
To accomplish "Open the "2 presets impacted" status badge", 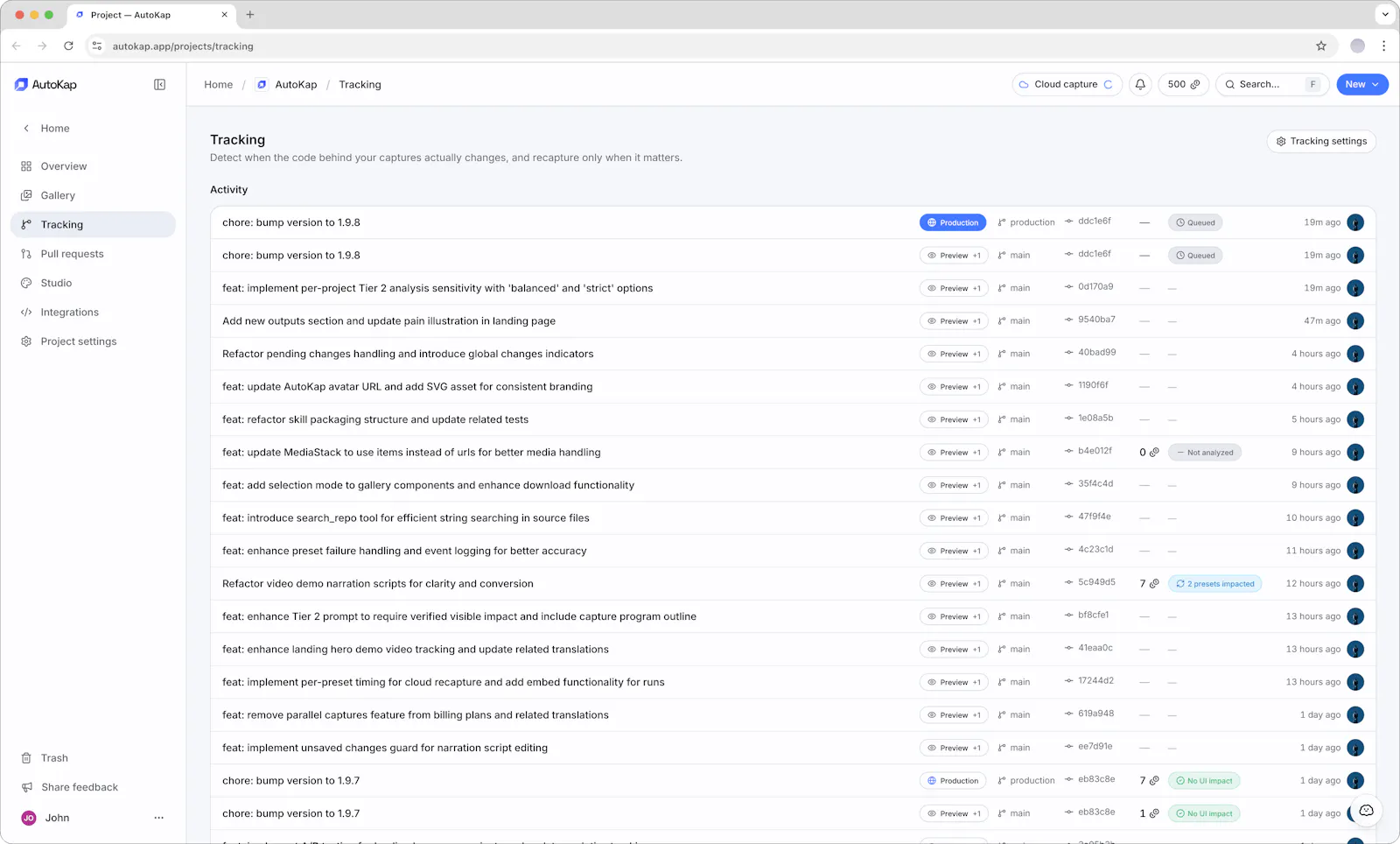I will point(1214,584).
